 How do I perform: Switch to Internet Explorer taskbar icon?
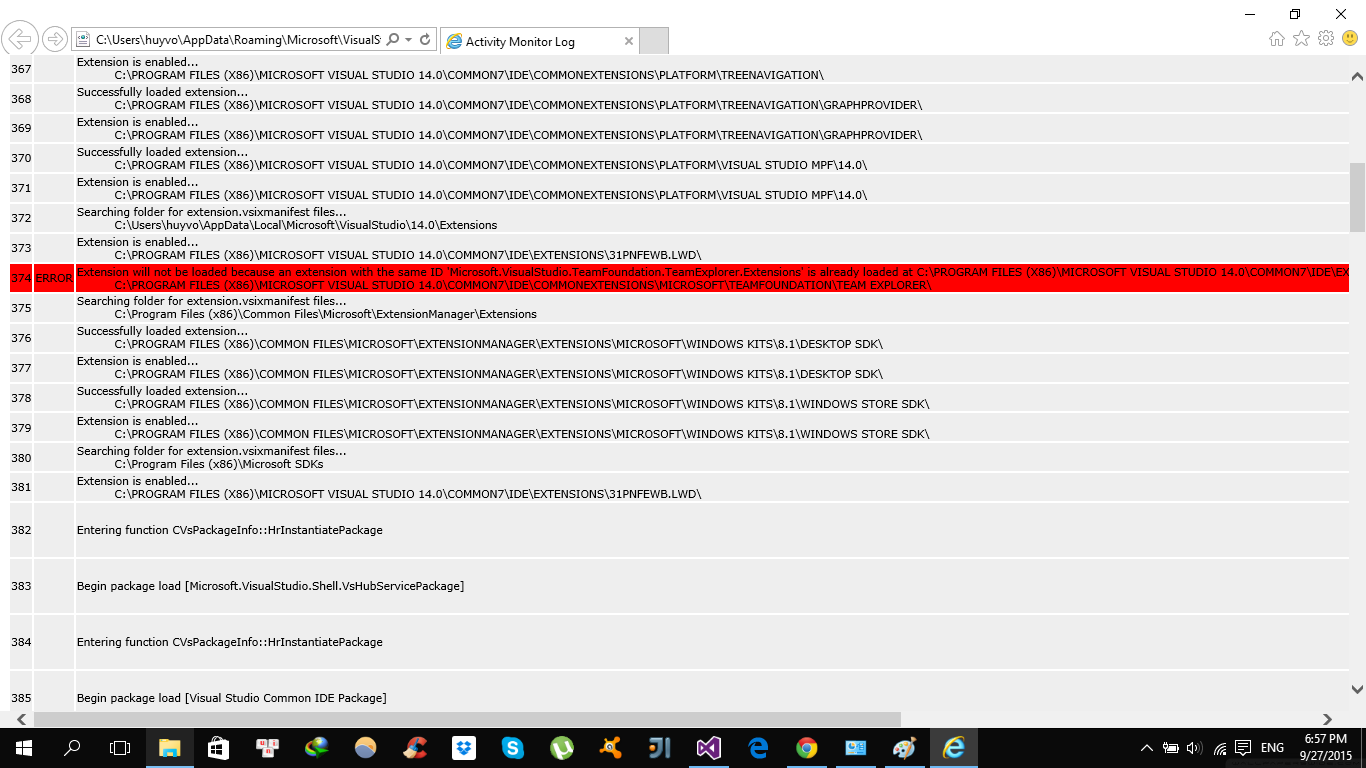(x=954, y=748)
